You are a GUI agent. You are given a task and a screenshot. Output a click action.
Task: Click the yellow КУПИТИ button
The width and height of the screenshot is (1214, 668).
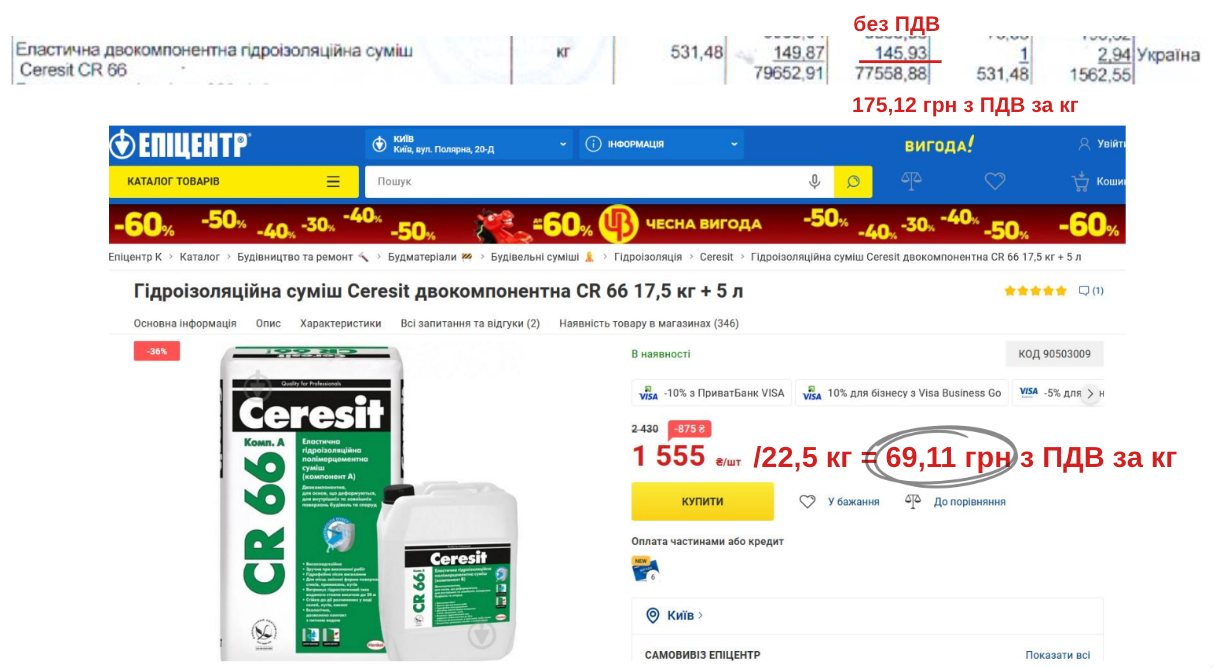click(702, 501)
